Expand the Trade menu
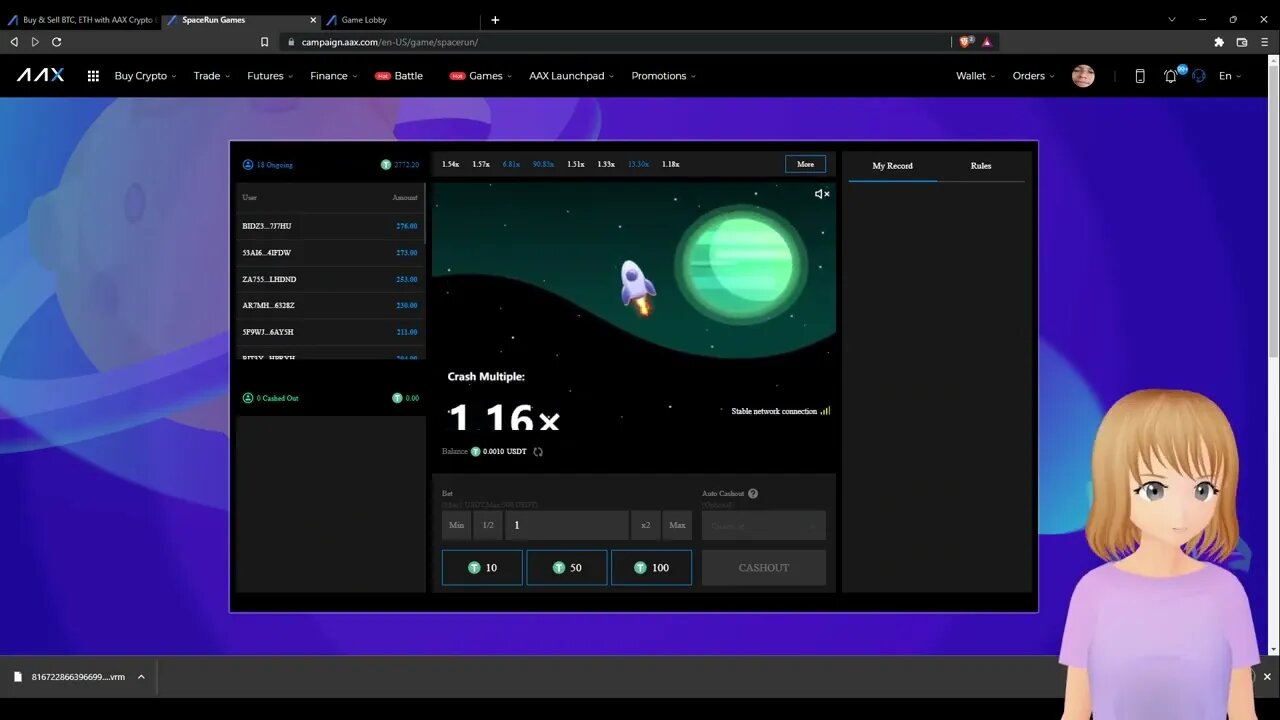The width and height of the screenshot is (1280, 720). click(212, 76)
